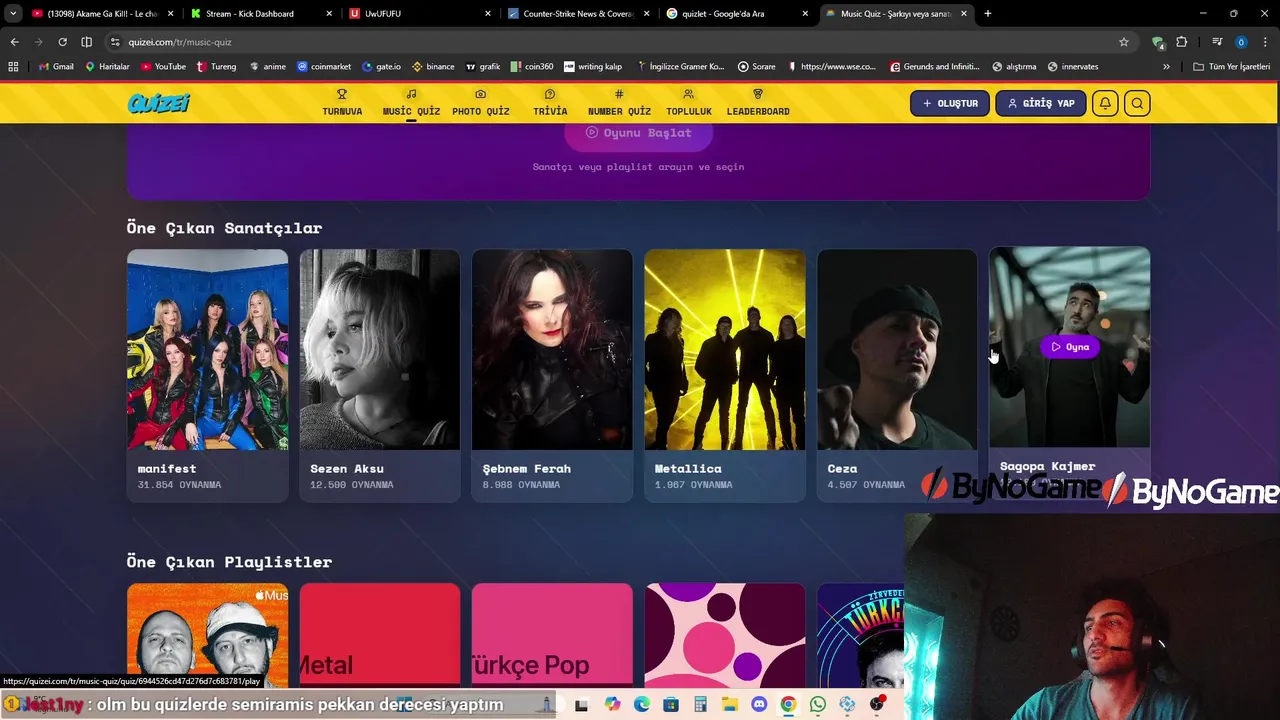
Task: Launch Microsoft Edge from the taskbar
Action: [x=641, y=705]
